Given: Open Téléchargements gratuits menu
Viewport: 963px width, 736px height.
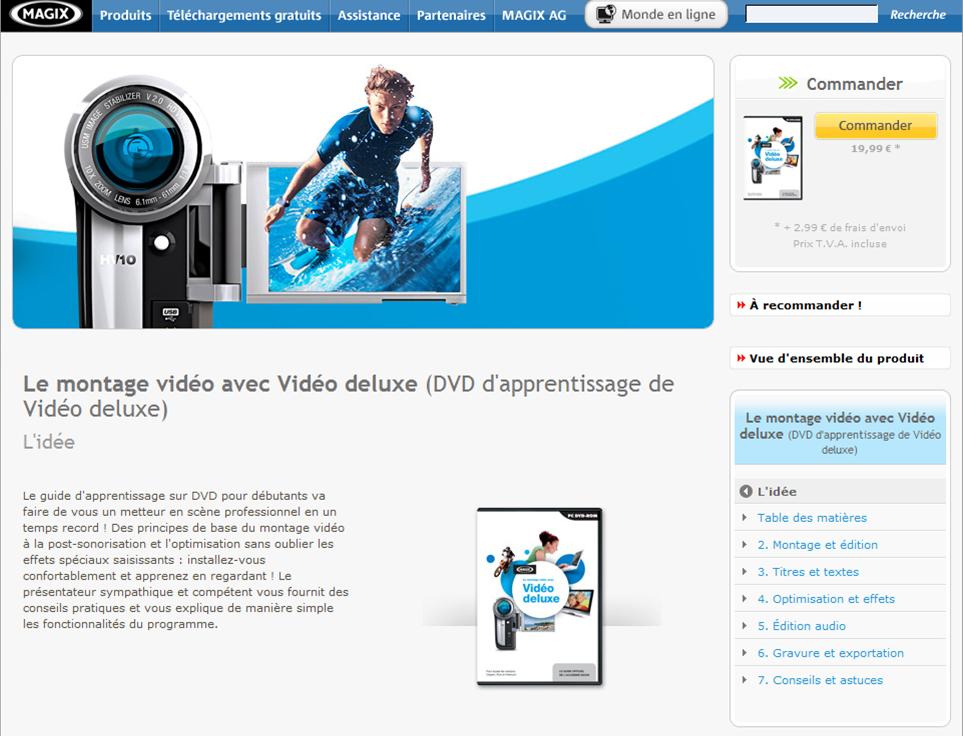Looking at the screenshot, I should click(x=244, y=15).
